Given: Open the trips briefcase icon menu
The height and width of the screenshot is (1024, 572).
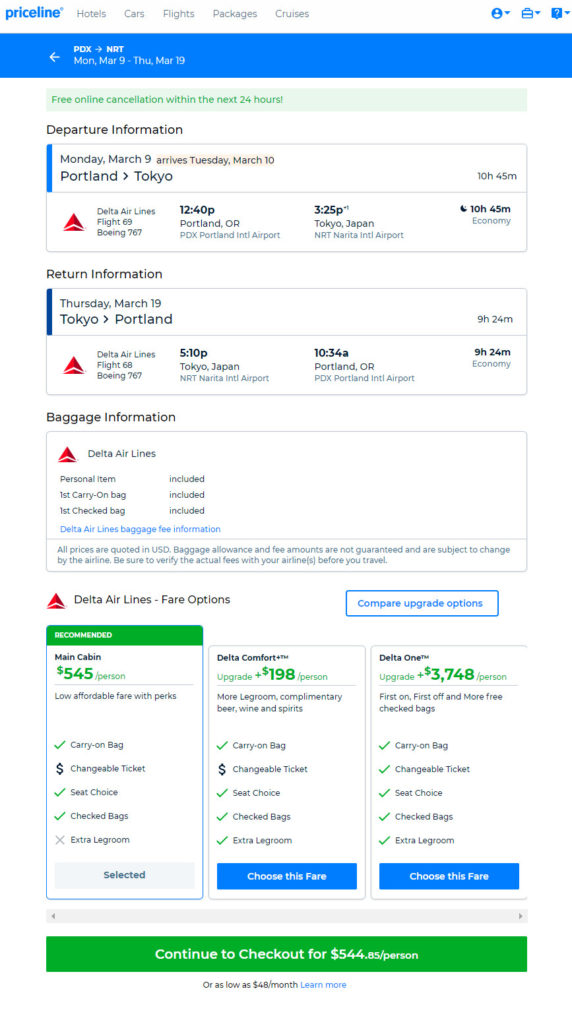Looking at the screenshot, I should pos(530,13).
